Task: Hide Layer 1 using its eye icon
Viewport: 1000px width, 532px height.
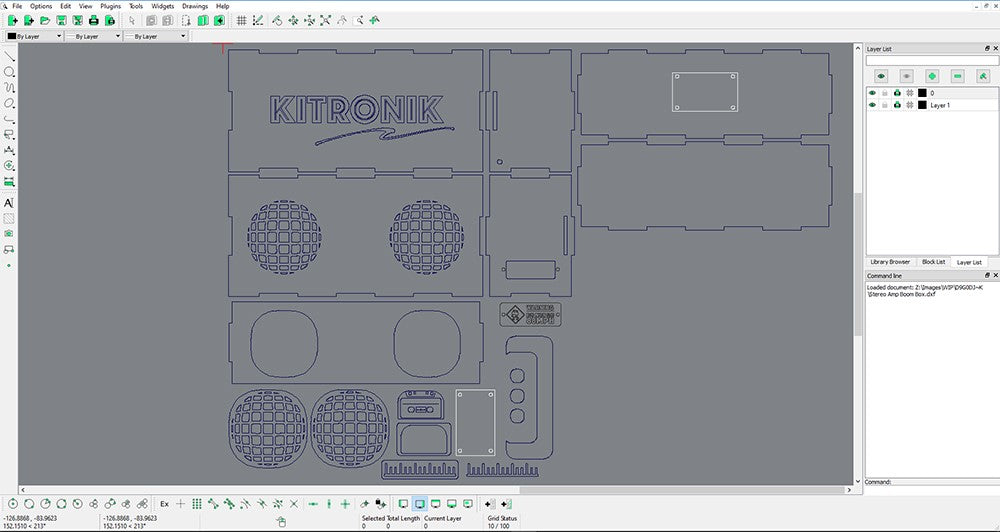Action: pyautogui.click(x=872, y=105)
